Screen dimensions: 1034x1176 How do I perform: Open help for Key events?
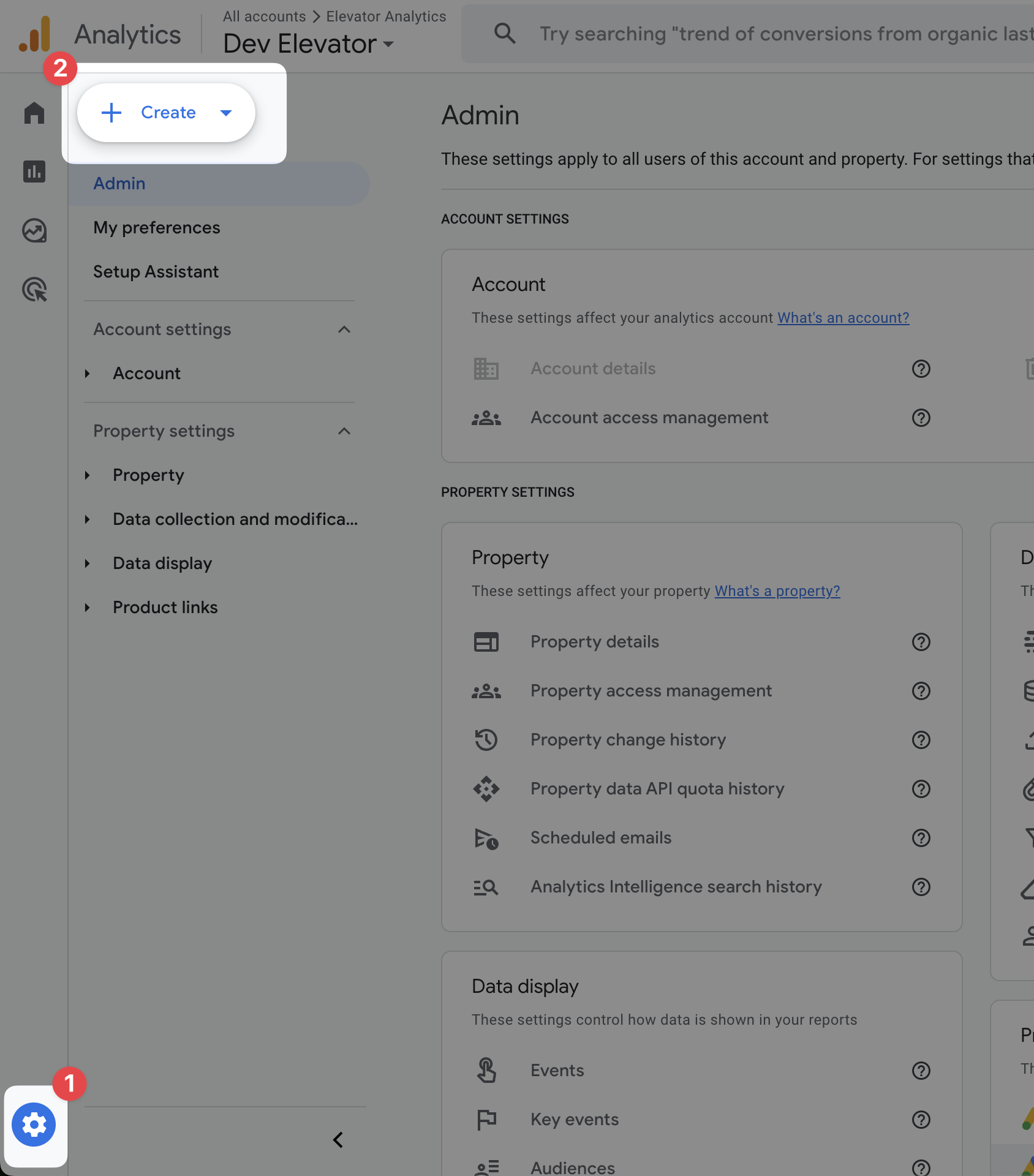(921, 1120)
